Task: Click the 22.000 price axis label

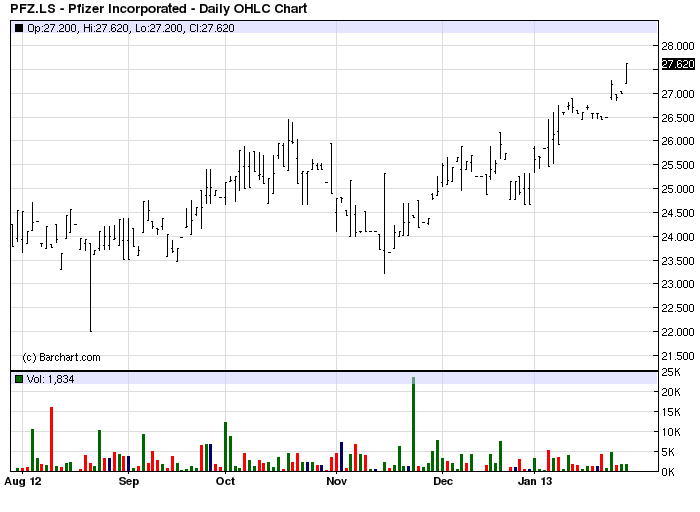Action: (678, 332)
